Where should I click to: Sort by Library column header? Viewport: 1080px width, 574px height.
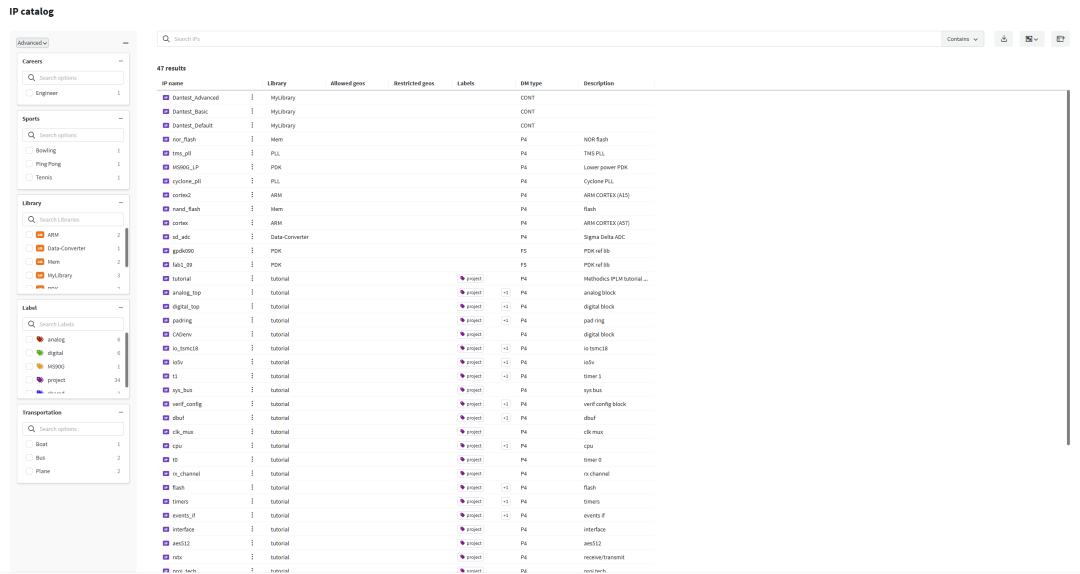[277, 83]
